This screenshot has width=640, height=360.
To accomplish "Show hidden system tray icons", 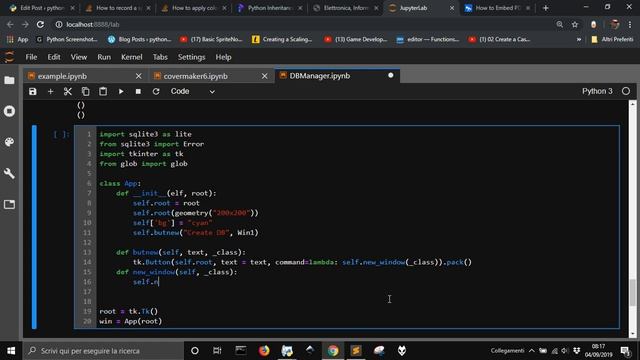I will 531,351.
